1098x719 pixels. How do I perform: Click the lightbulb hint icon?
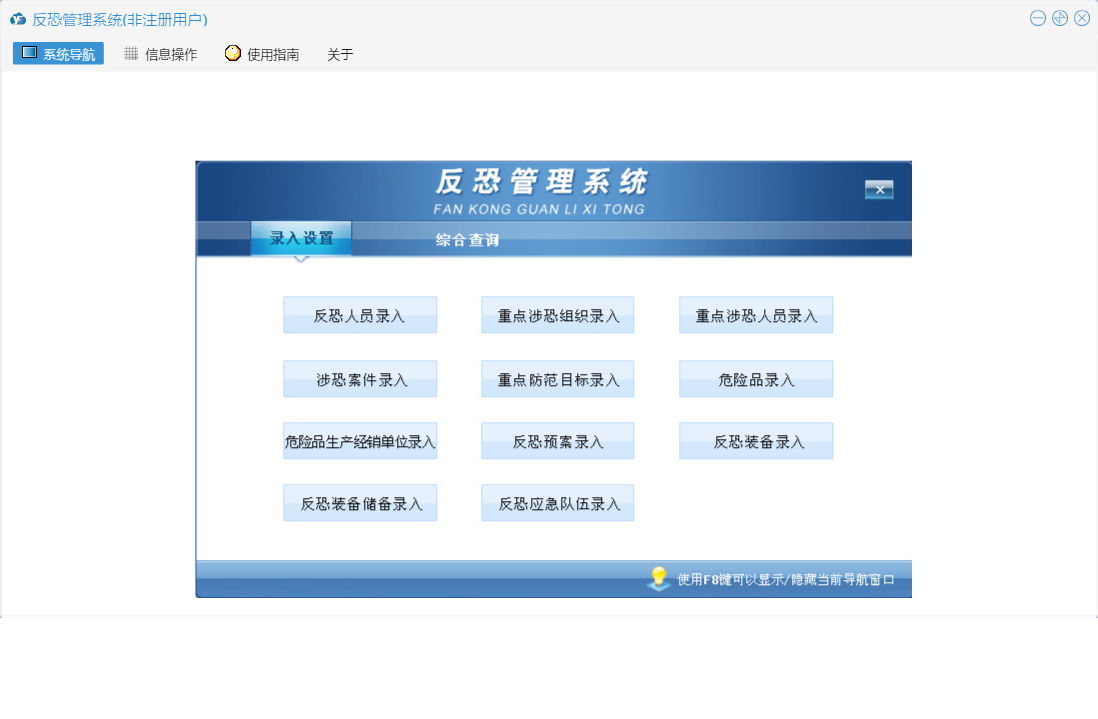(x=658, y=578)
